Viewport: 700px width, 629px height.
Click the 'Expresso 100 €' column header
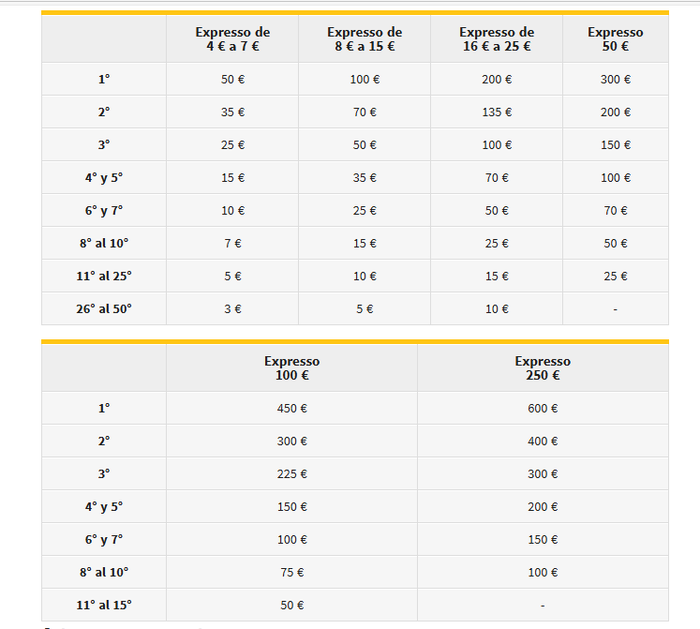pyautogui.click(x=292, y=368)
